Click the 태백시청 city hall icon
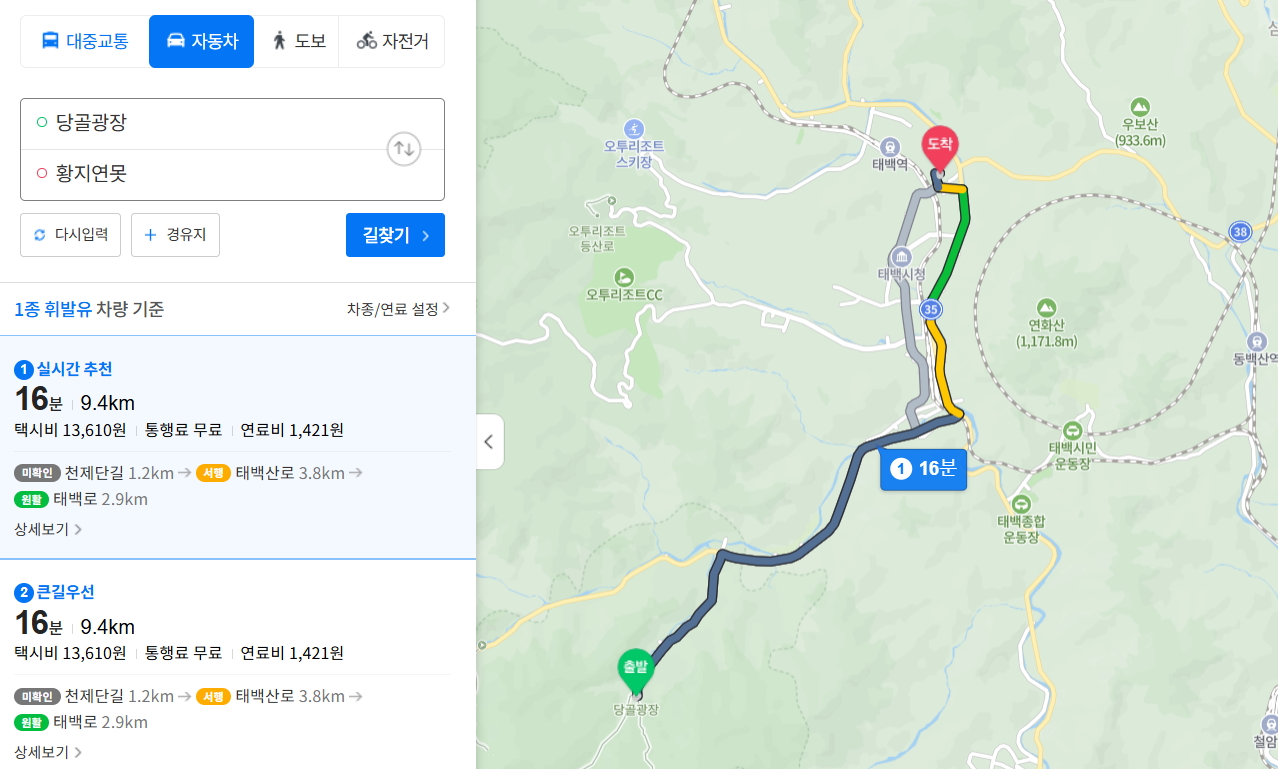1278x769 pixels. (901, 256)
